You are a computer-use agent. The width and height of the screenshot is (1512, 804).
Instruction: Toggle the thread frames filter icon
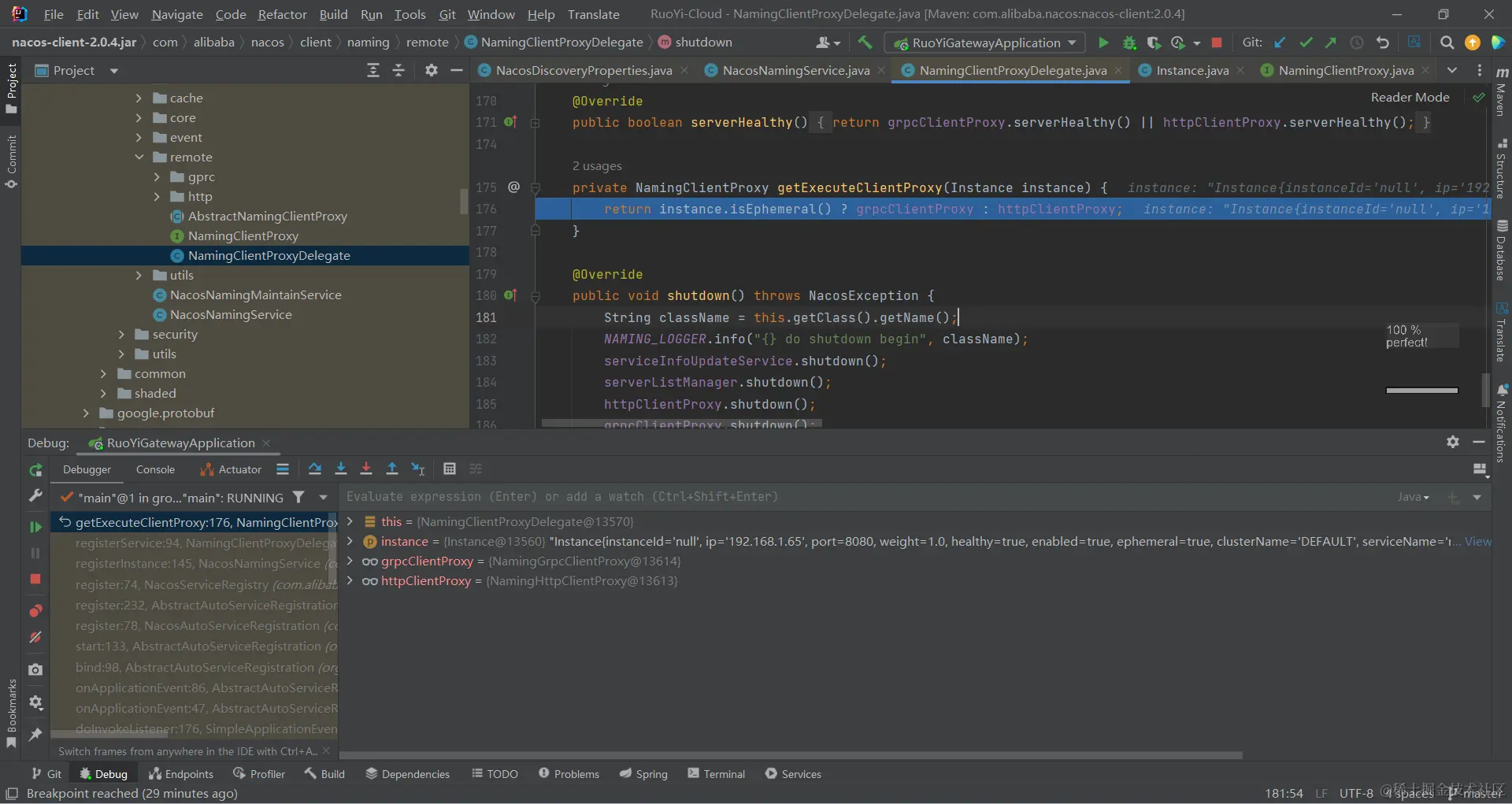[298, 498]
